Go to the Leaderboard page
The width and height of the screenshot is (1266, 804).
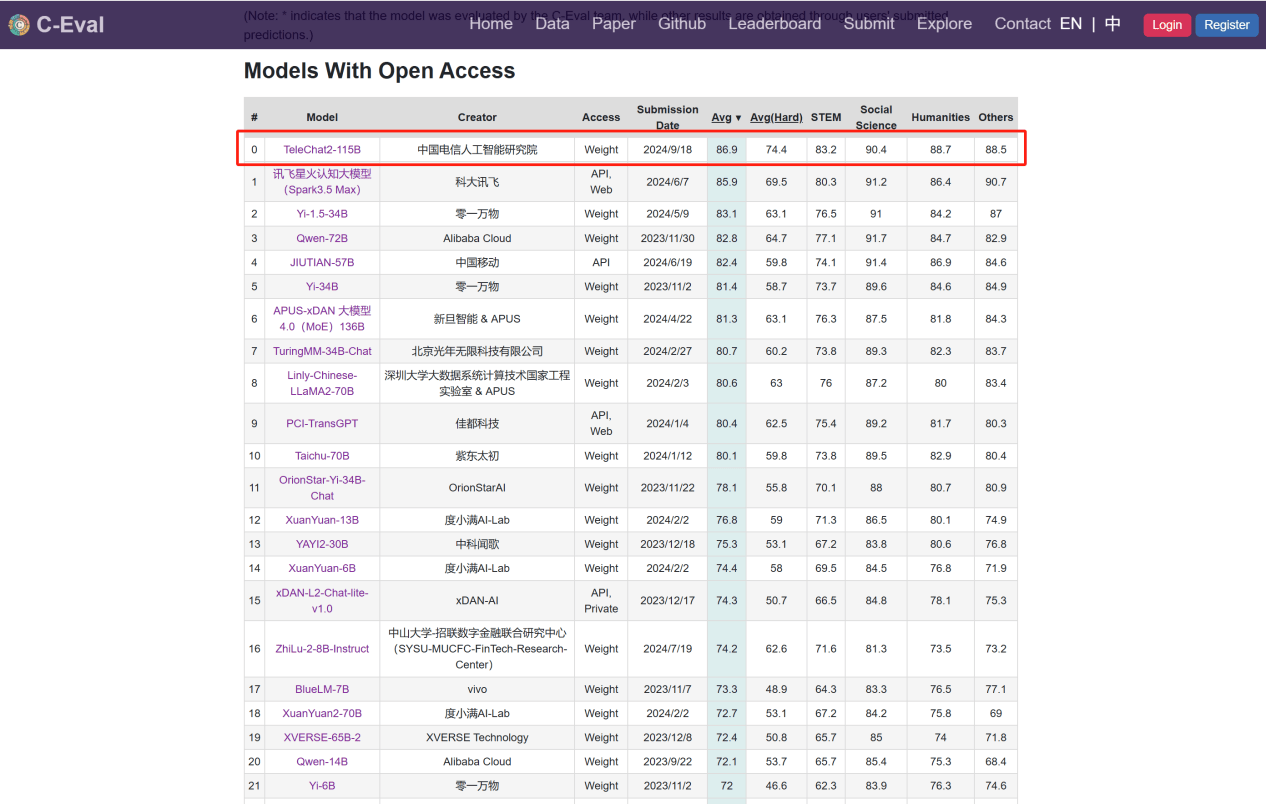point(774,24)
